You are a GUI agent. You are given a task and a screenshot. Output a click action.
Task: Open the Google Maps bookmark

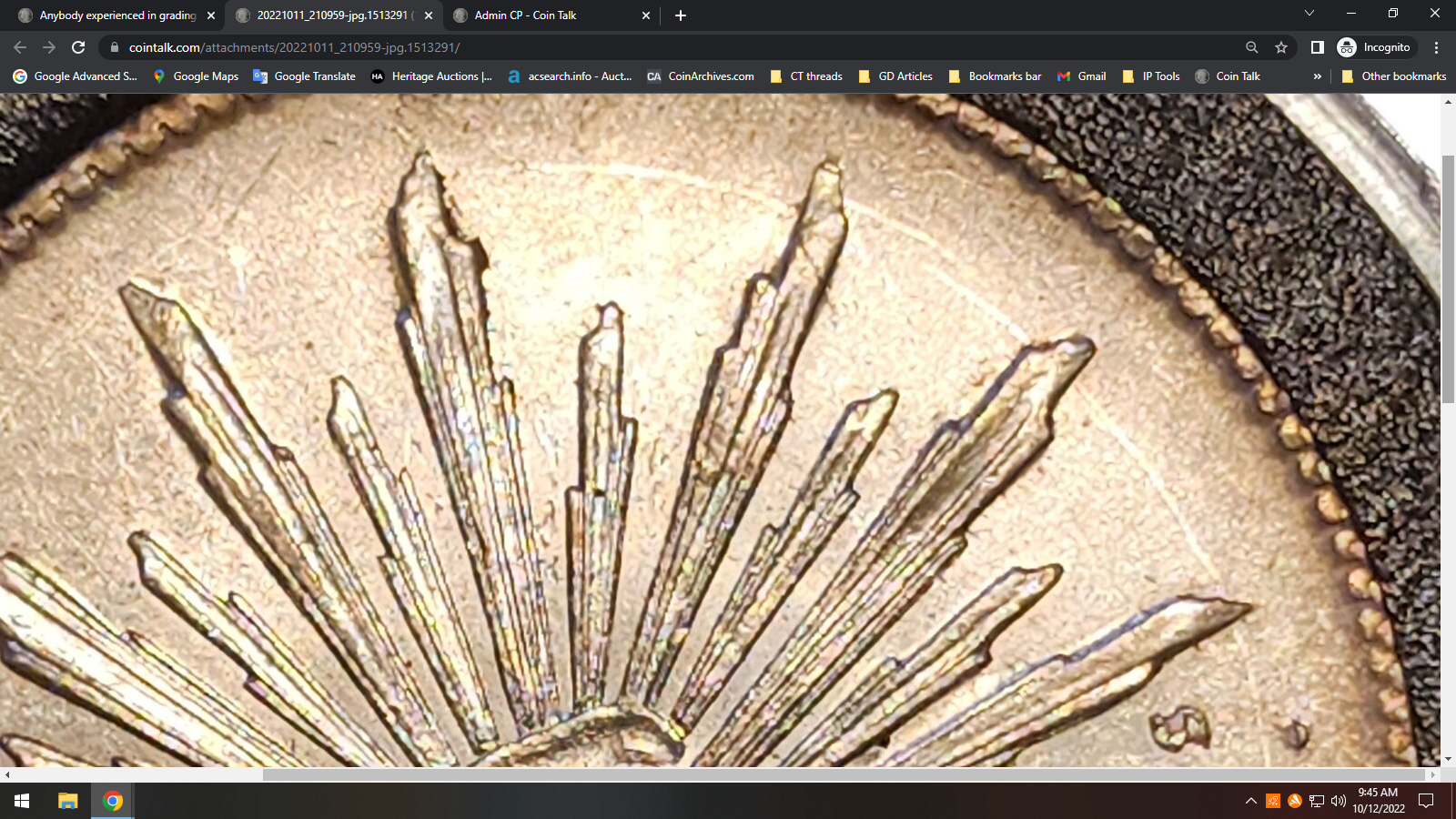click(196, 76)
